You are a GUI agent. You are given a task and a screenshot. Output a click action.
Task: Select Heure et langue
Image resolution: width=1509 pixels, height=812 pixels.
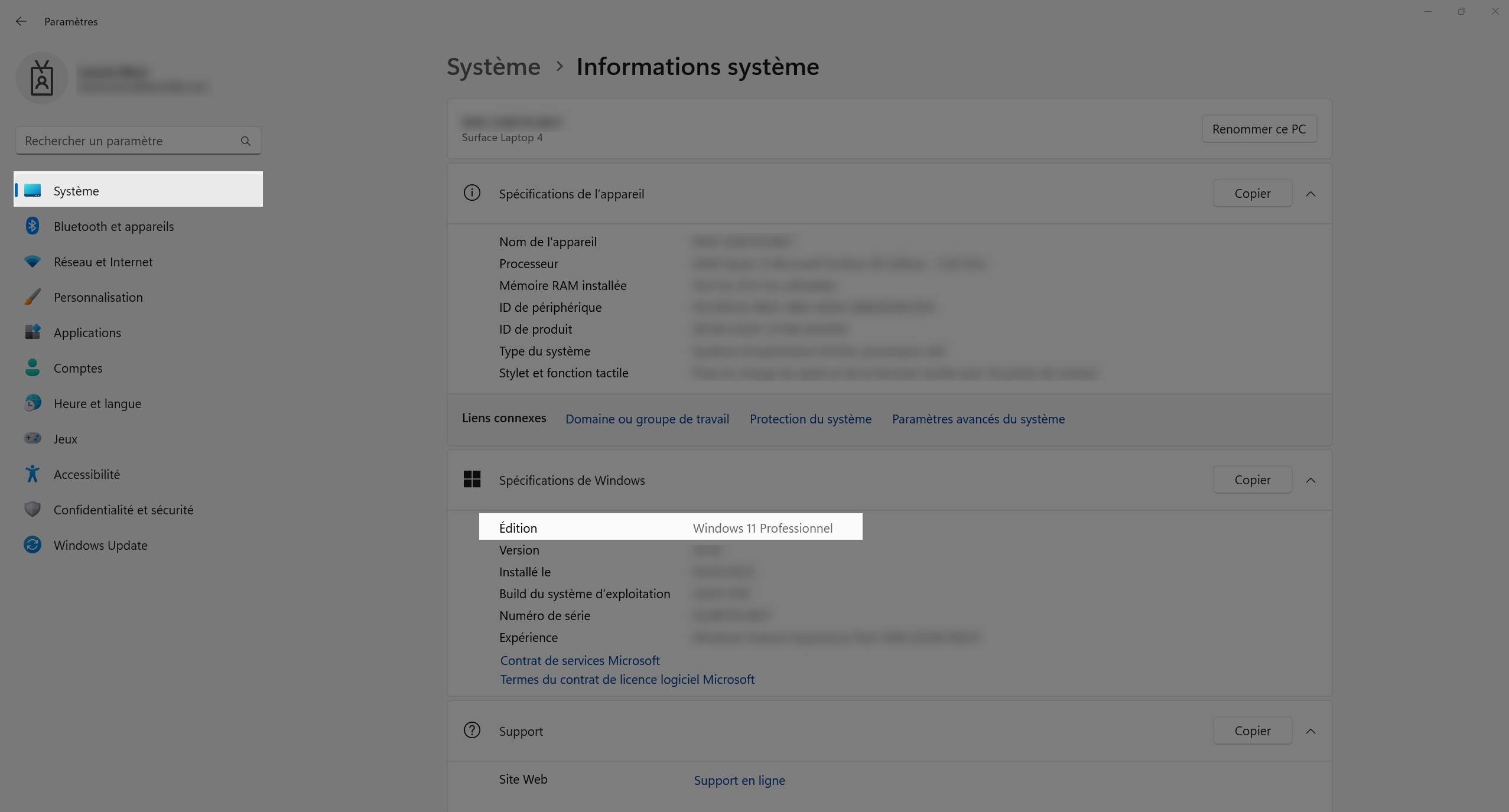pos(138,403)
